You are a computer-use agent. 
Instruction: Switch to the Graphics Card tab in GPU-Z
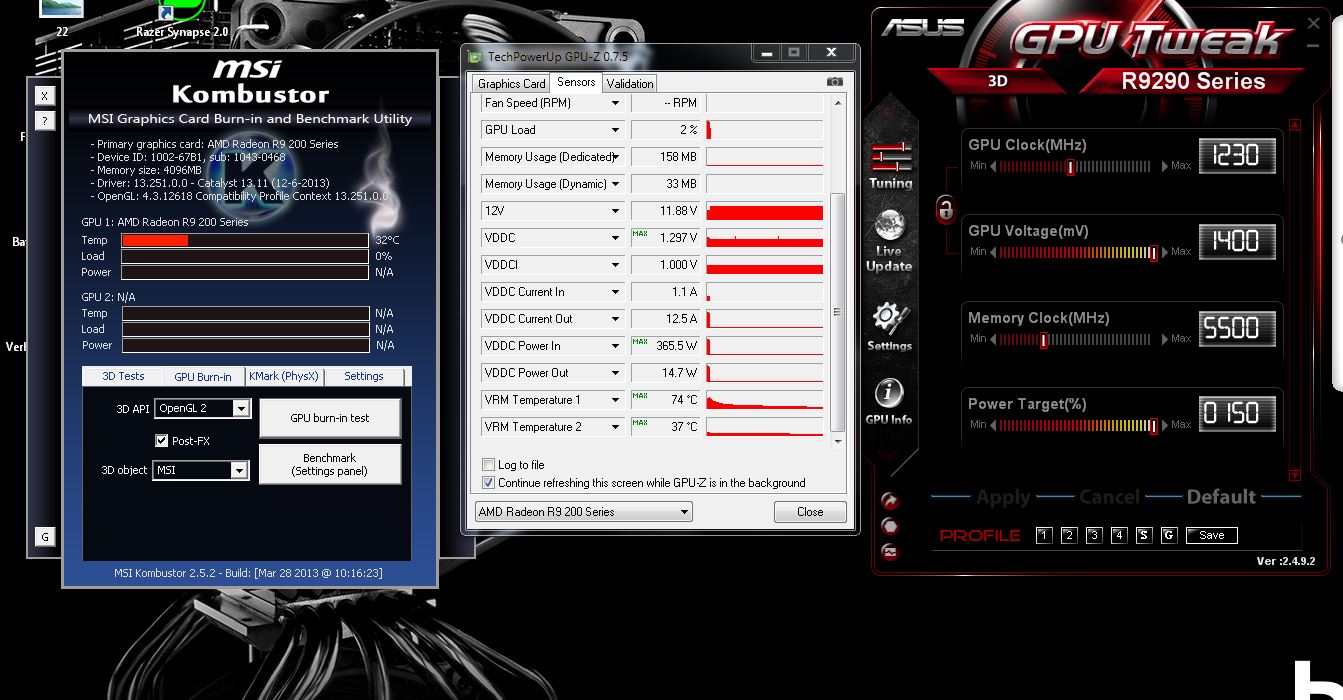click(512, 84)
